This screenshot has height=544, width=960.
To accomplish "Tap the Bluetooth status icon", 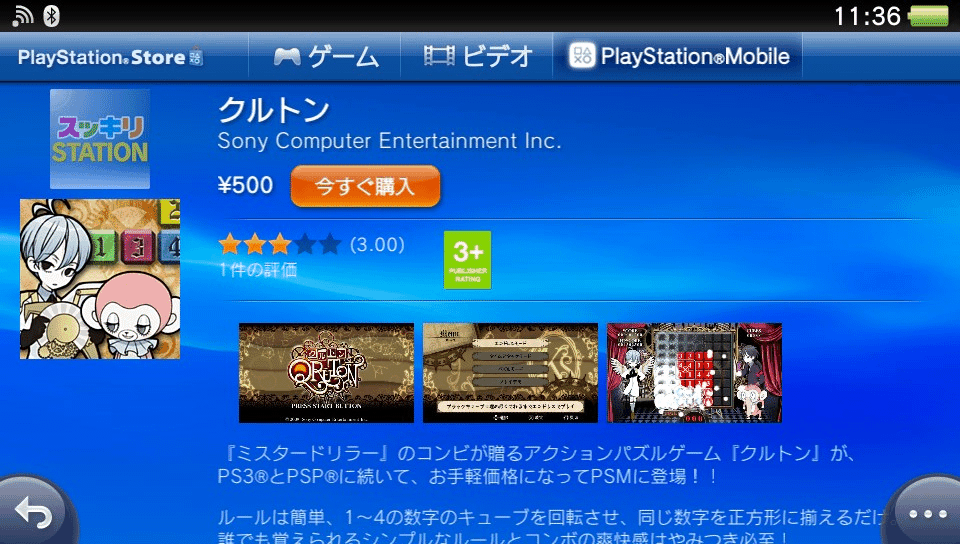I will pos(51,16).
